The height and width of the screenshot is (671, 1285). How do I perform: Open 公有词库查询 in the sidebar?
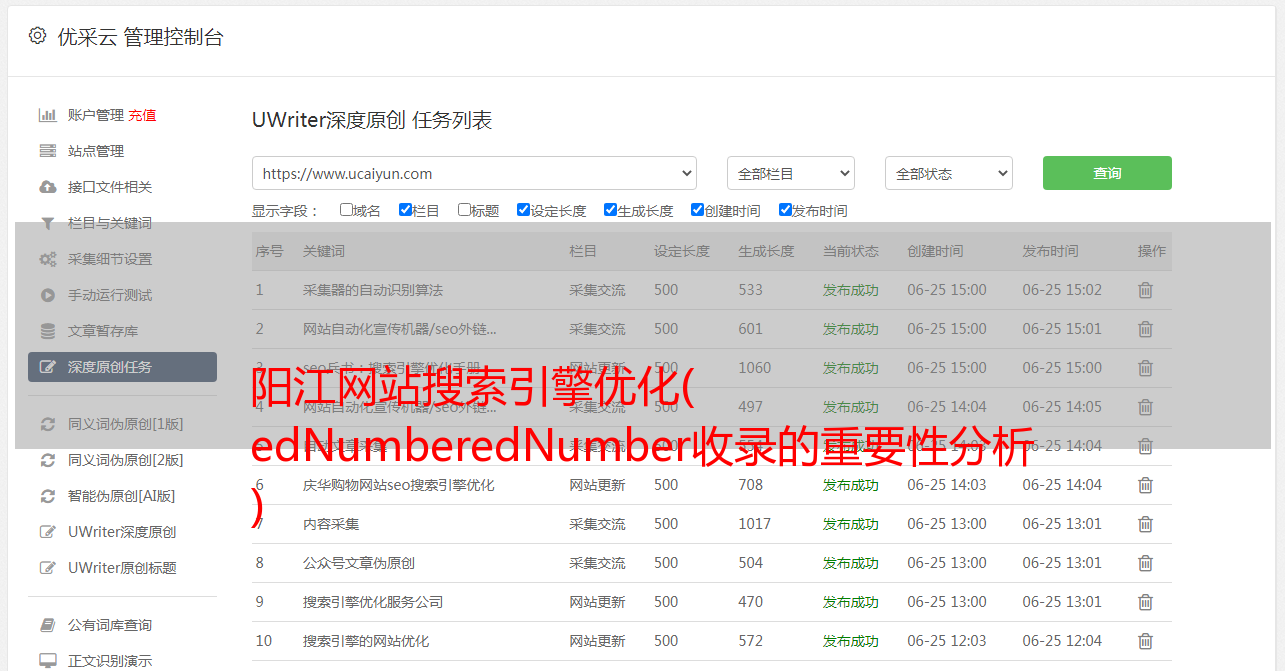110,625
